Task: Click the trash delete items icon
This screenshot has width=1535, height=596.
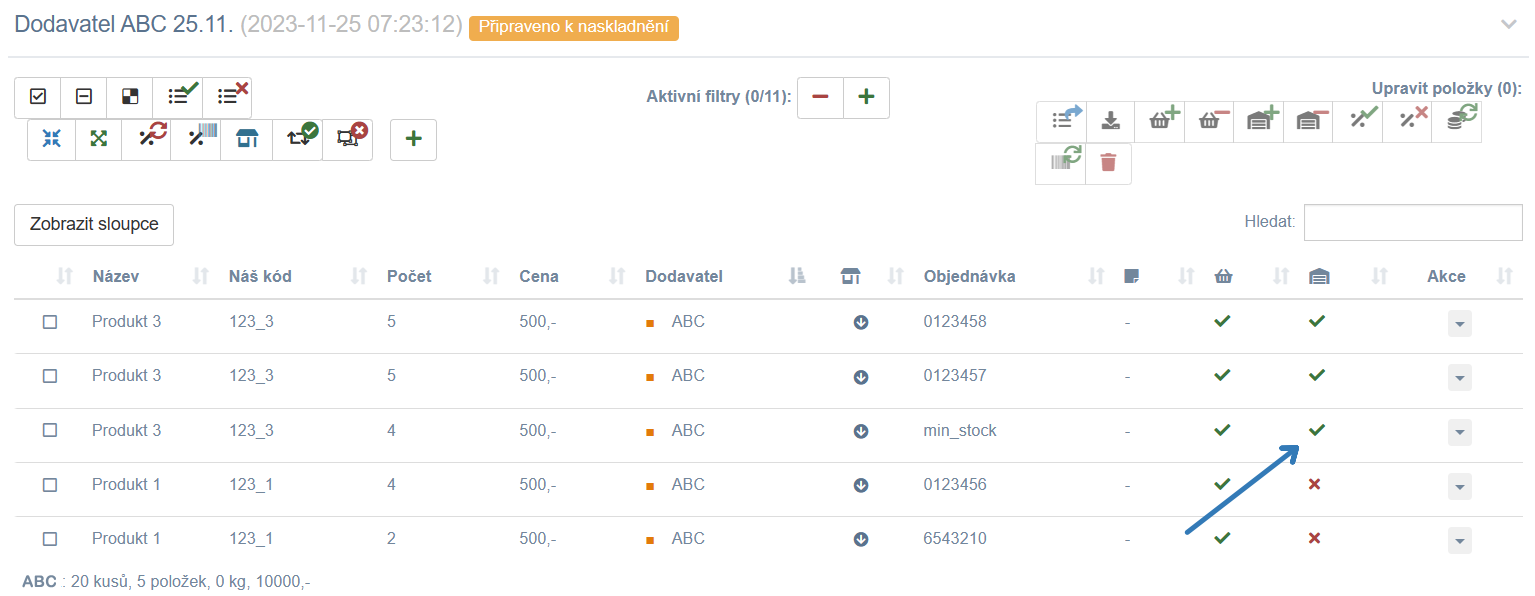Action: click(x=1108, y=163)
